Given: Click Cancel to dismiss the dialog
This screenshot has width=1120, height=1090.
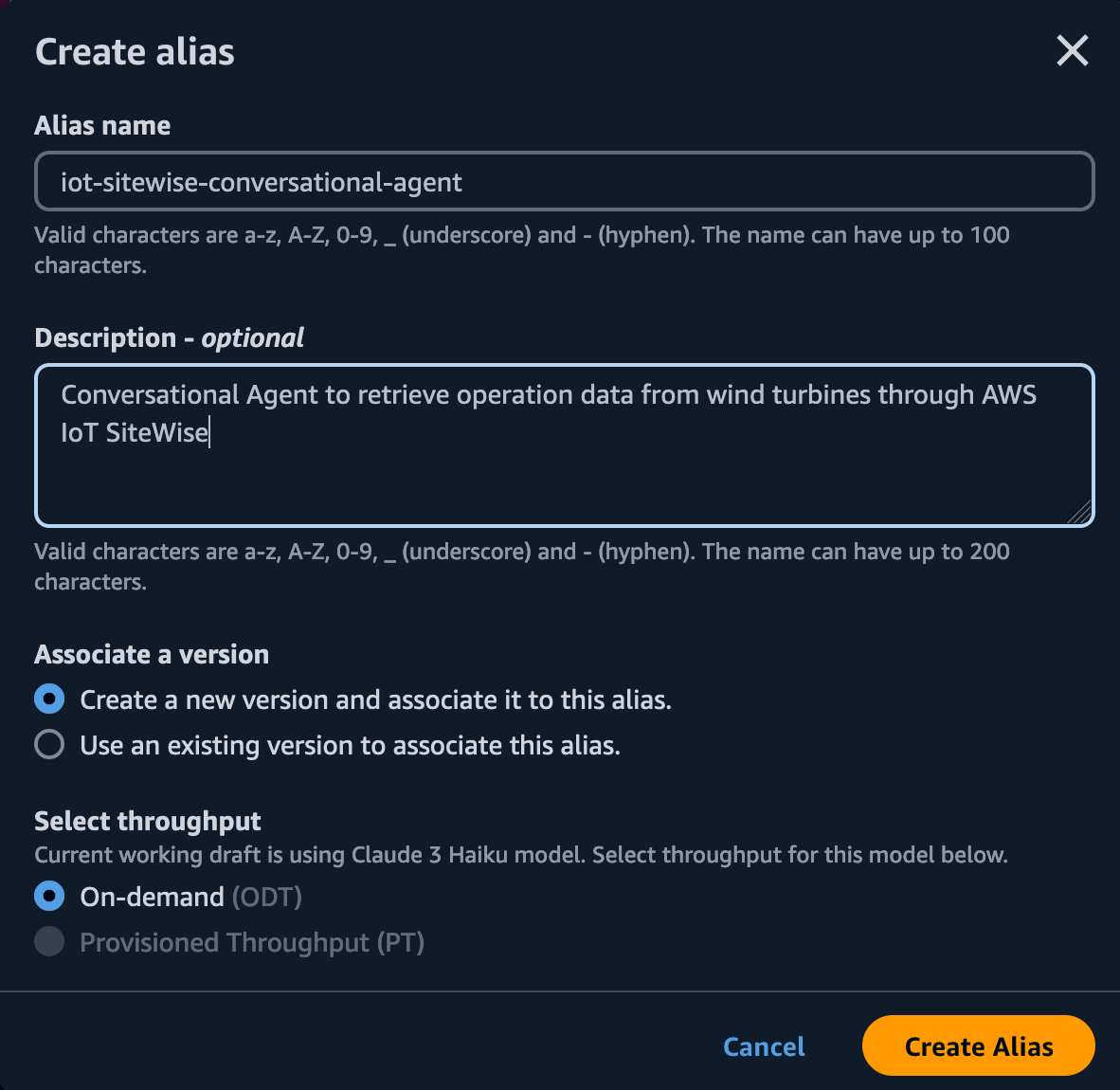Looking at the screenshot, I should point(764,1046).
